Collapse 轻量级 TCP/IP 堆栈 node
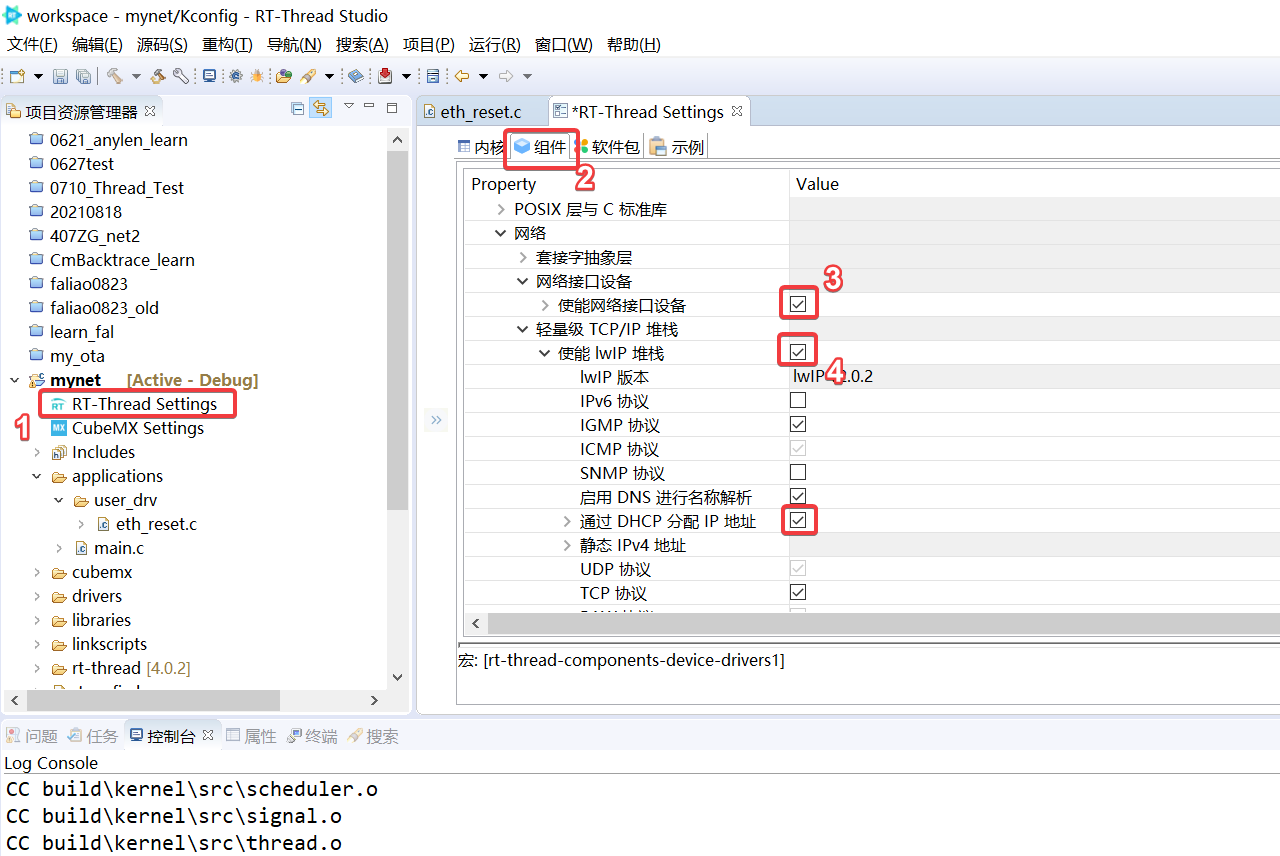1280x856 pixels. 523,329
